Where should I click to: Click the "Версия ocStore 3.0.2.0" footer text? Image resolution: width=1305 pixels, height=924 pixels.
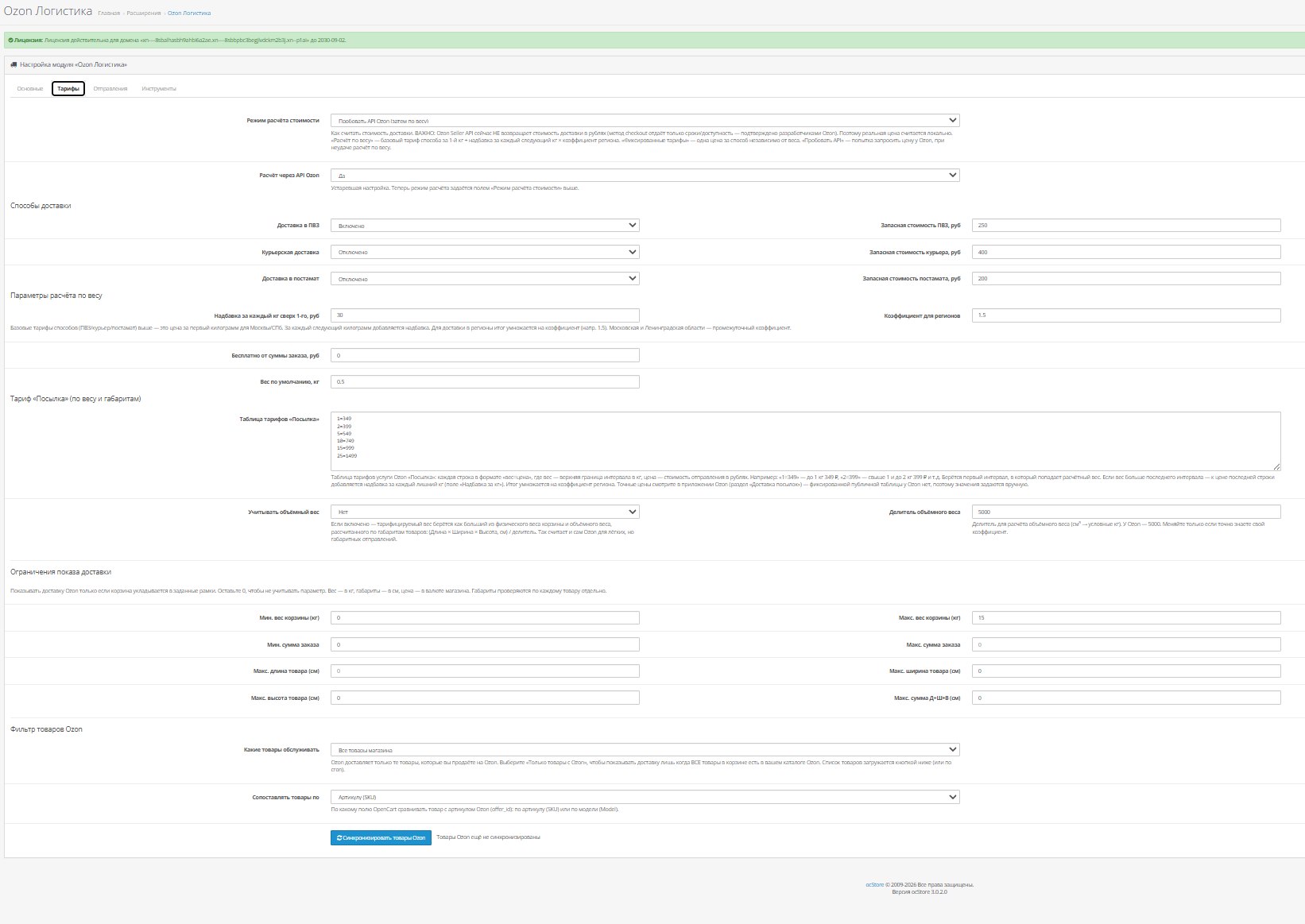click(x=920, y=892)
